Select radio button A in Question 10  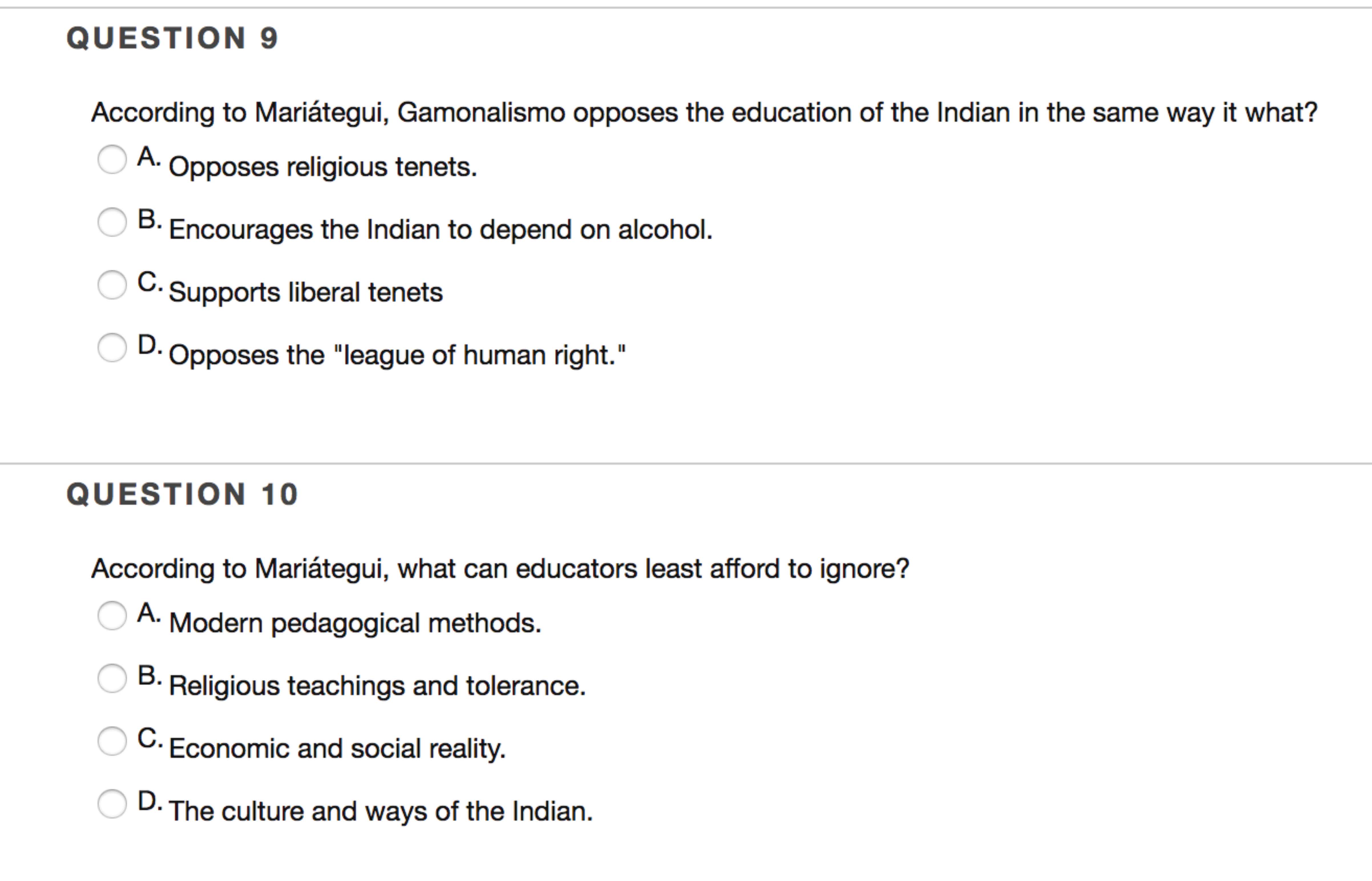click(x=112, y=616)
